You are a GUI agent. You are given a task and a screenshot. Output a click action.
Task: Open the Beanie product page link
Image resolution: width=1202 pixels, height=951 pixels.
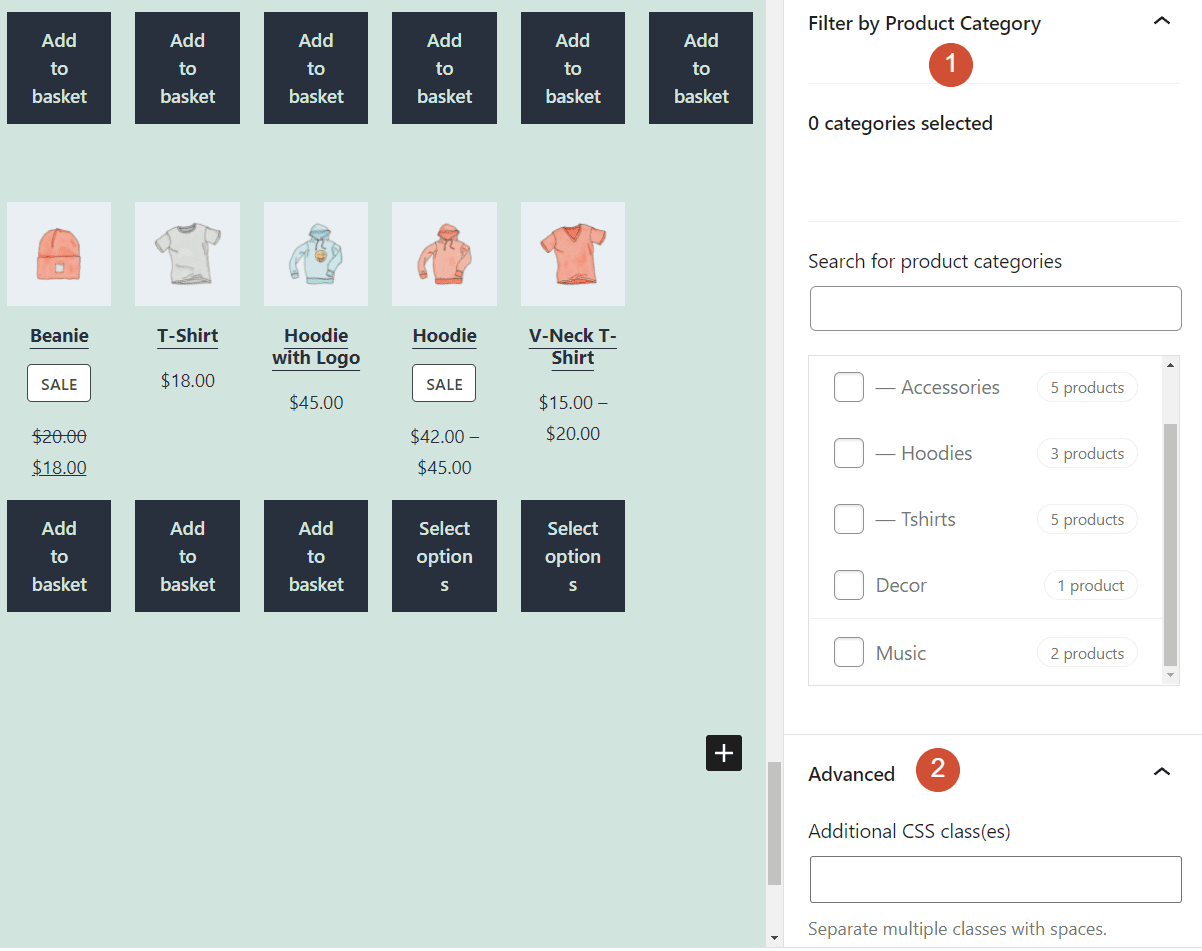[x=59, y=335]
